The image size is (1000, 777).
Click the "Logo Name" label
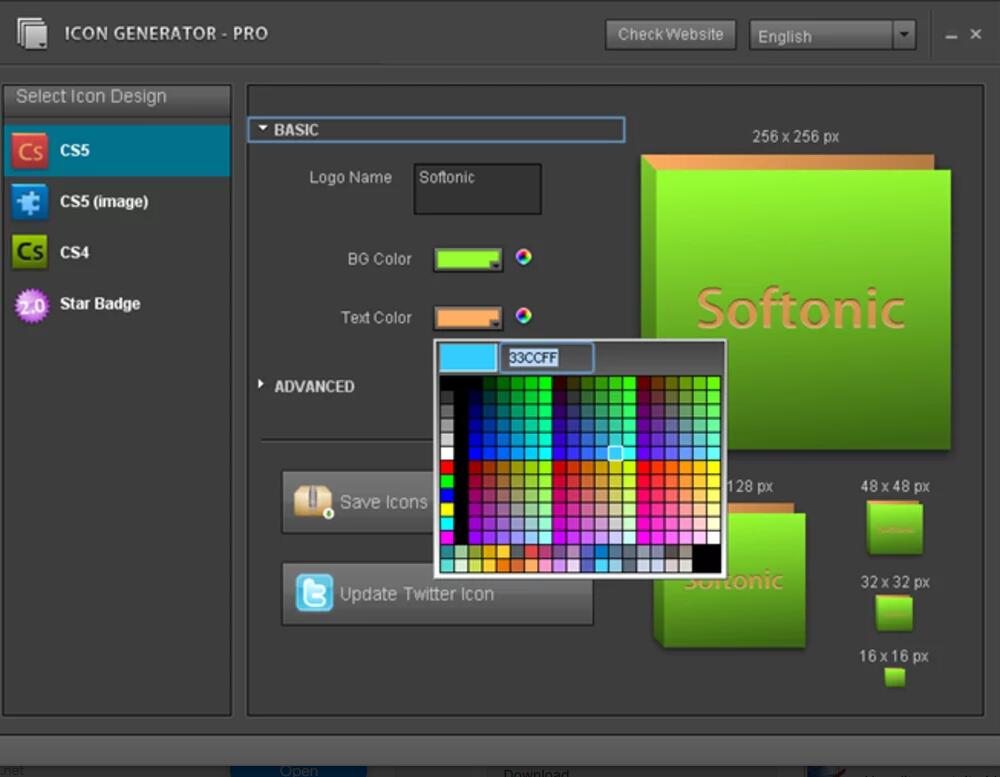(x=350, y=177)
